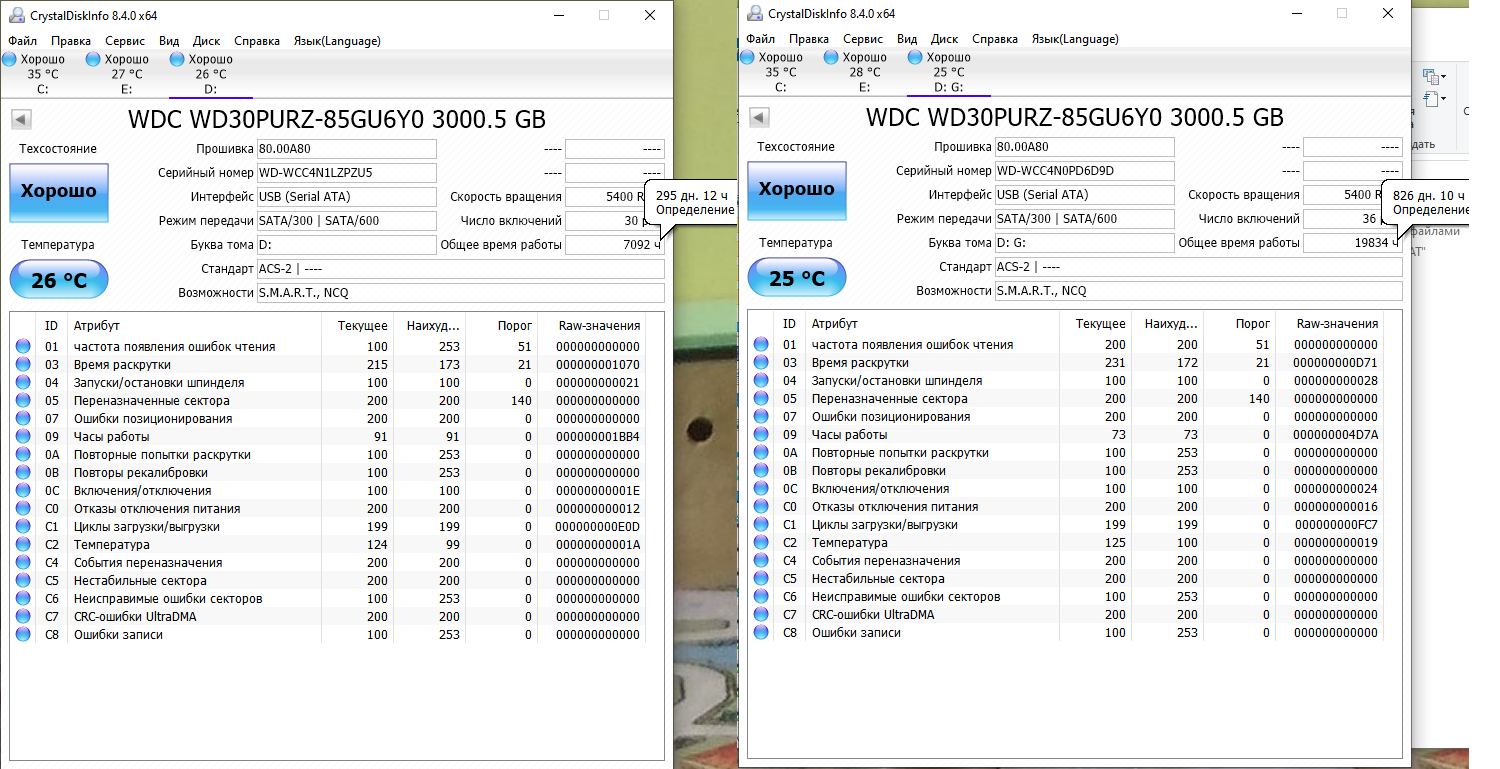The width and height of the screenshot is (1500, 769).
Task: Click Текущее column header in left window
Action: click(362, 326)
